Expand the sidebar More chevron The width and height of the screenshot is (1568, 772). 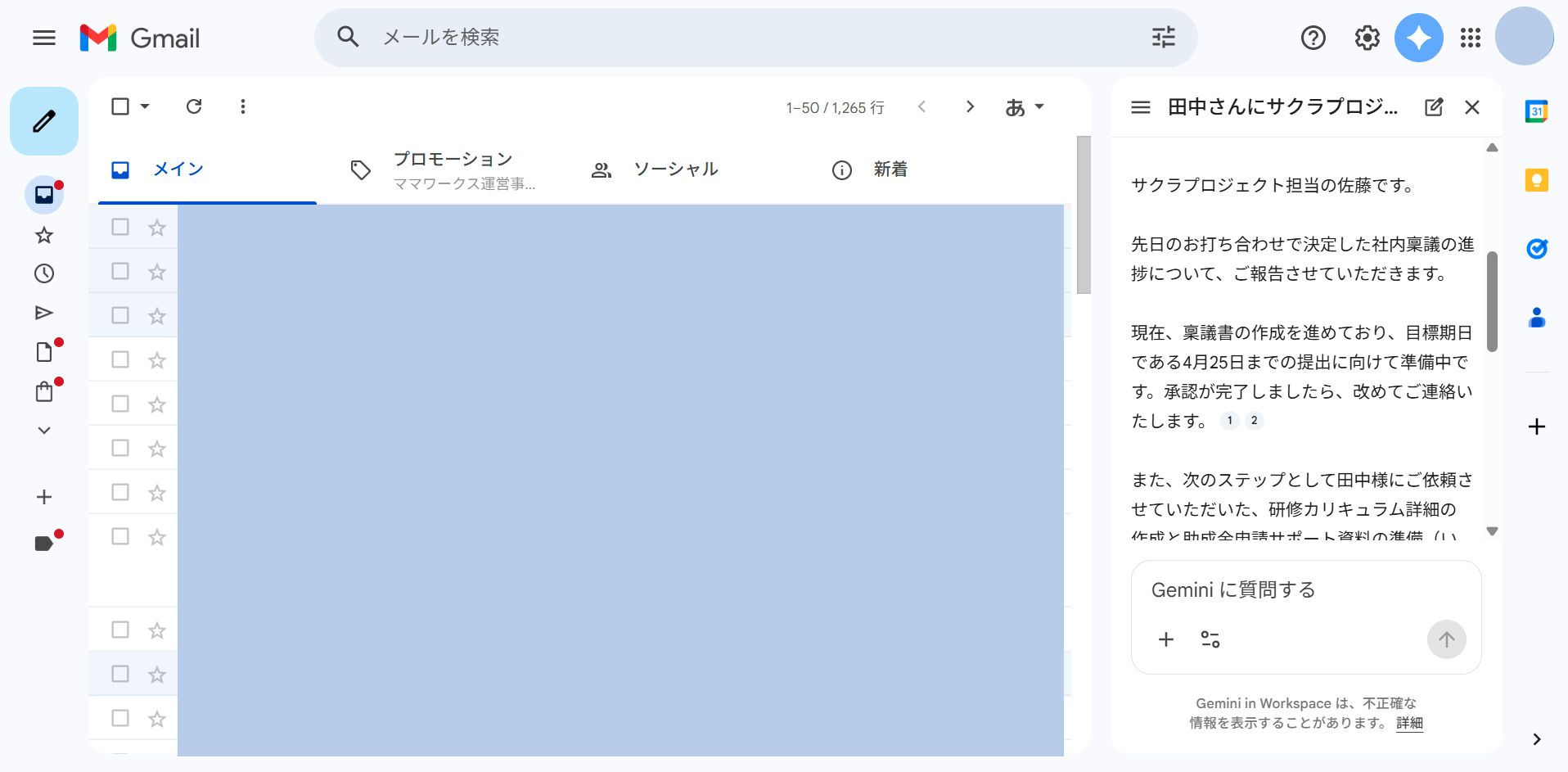coord(43,430)
